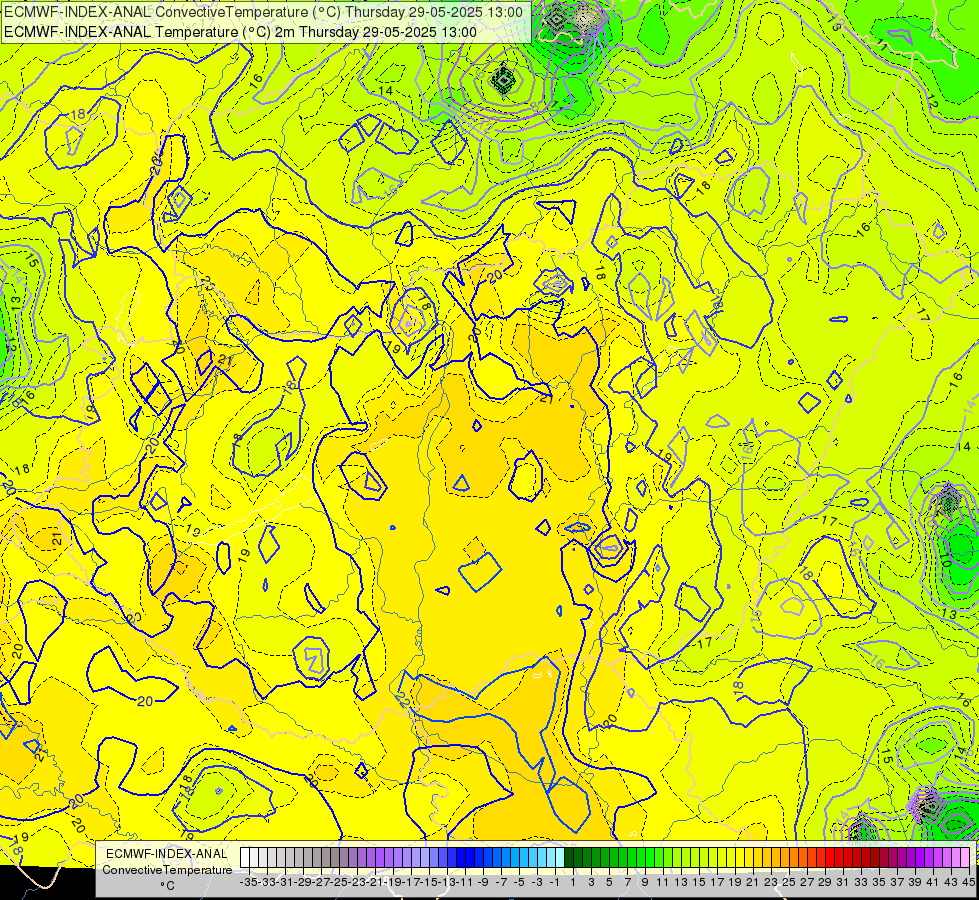Click the -5 legend value
979x900 pixels.
[519, 882]
